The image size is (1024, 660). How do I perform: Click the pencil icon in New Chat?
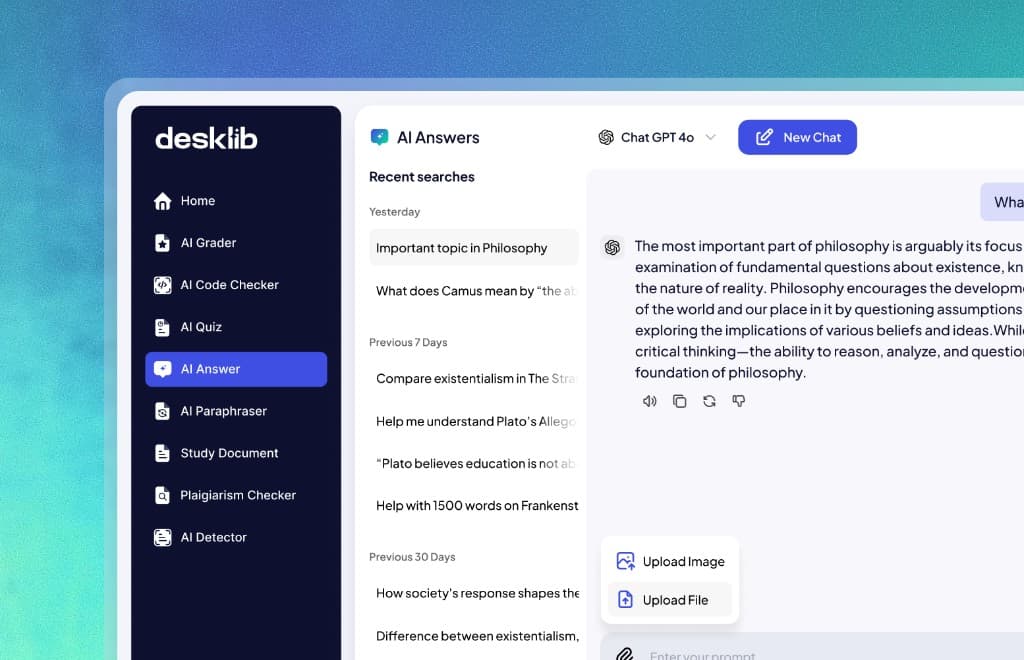coord(764,137)
